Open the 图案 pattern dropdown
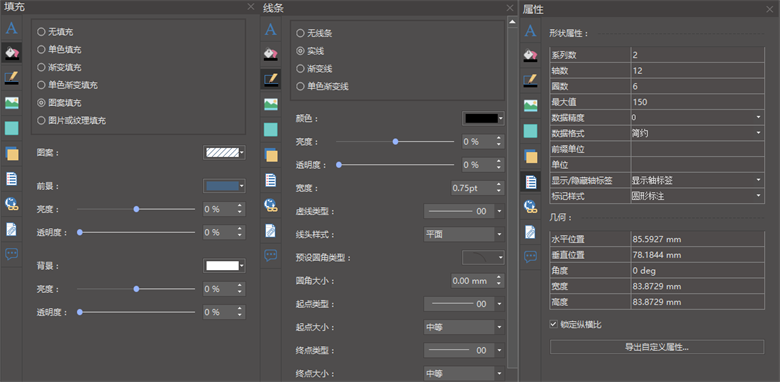 (x=224, y=153)
